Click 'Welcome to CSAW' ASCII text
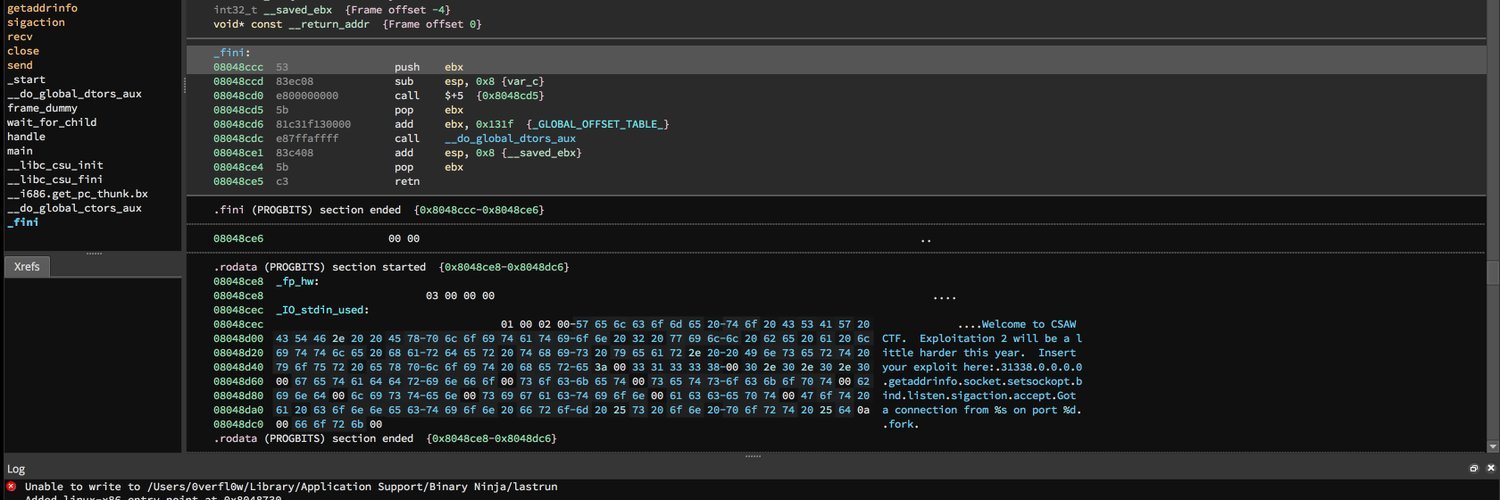The height and width of the screenshot is (500, 1500). 1029,324
